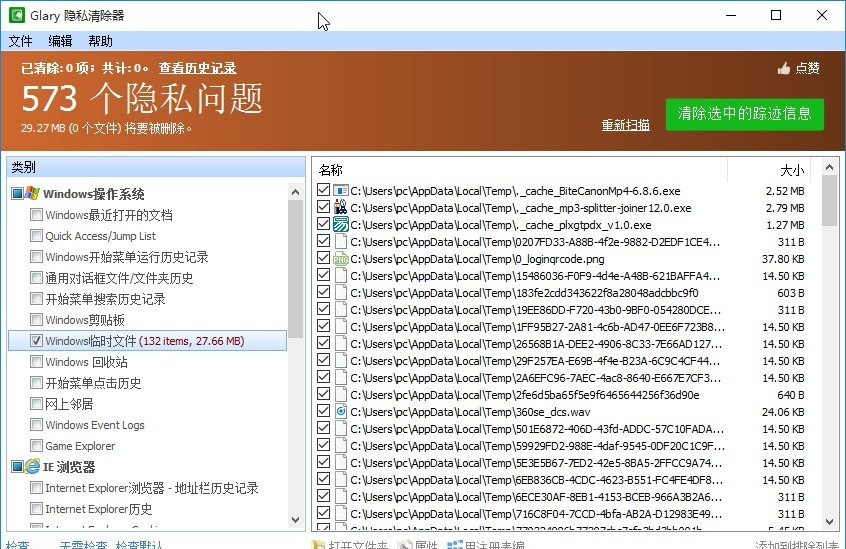846x549 pixels.
Task: Click the 0_loginqrcode.png file icon
Action: click(x=340, y=259)
